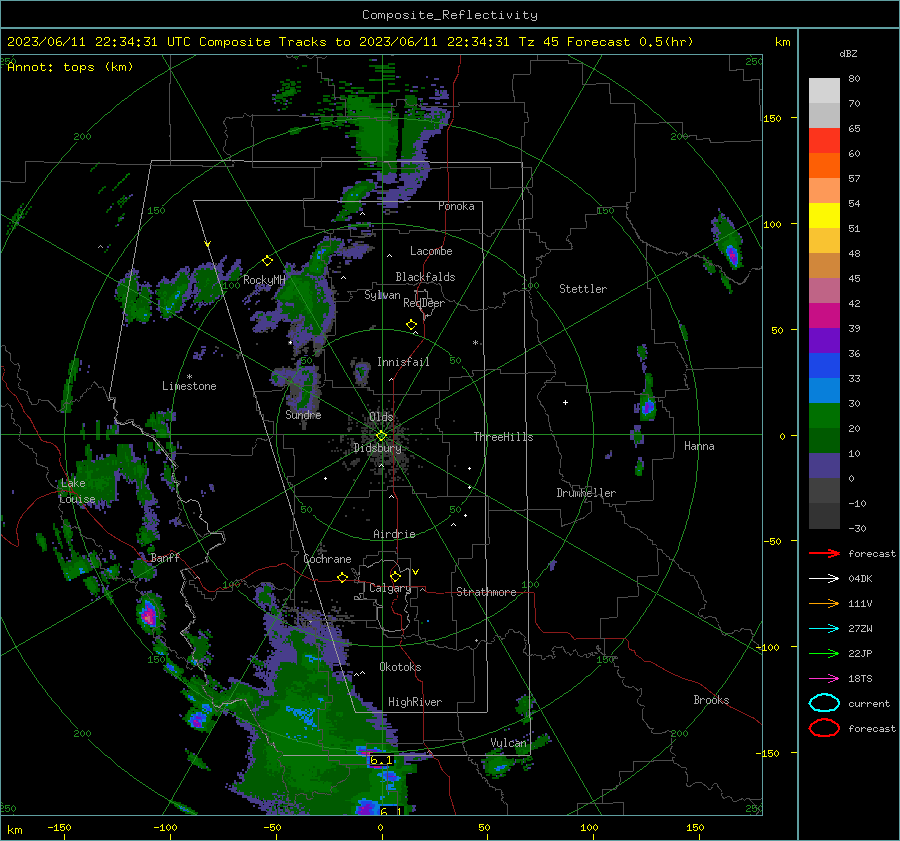Click the ThreeHills city label
This screenshot has width=900, height=841.
tap(503, 437)
